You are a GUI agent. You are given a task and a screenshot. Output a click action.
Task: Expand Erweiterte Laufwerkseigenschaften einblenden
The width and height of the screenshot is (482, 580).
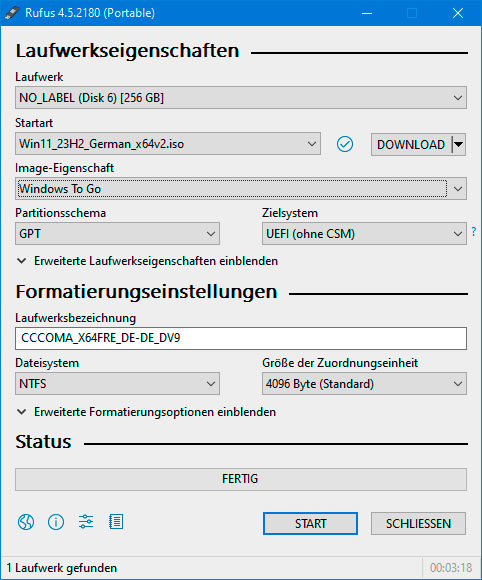(x=147, y=261)
